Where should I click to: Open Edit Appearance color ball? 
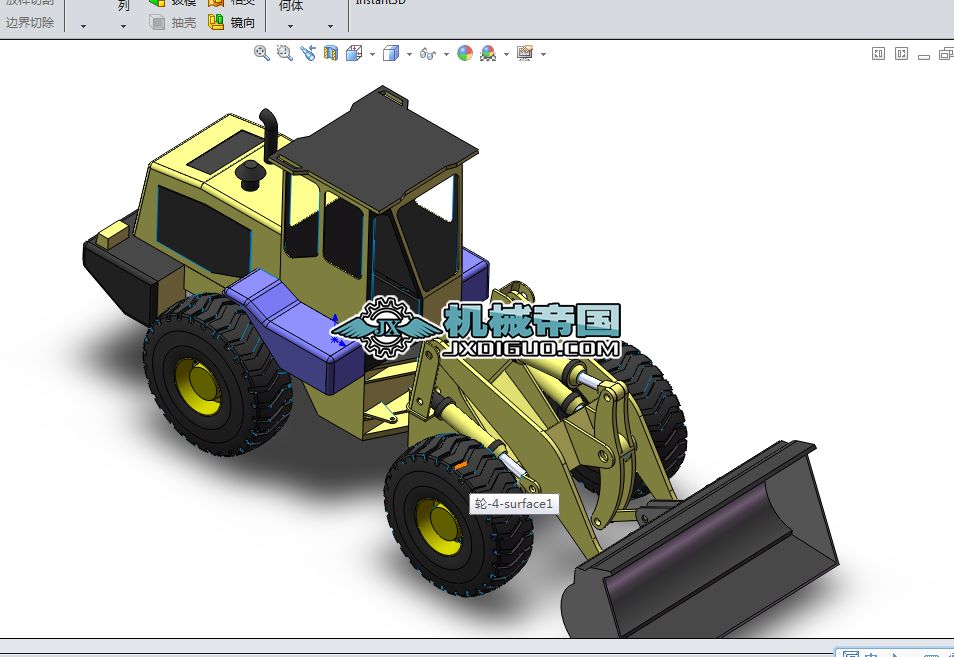(x=465, y=54)
